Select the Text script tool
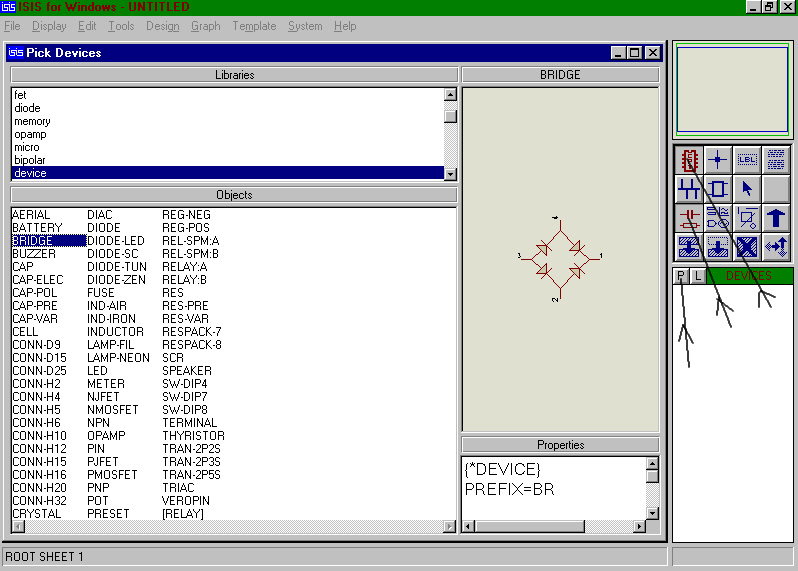 click(776, 159)
